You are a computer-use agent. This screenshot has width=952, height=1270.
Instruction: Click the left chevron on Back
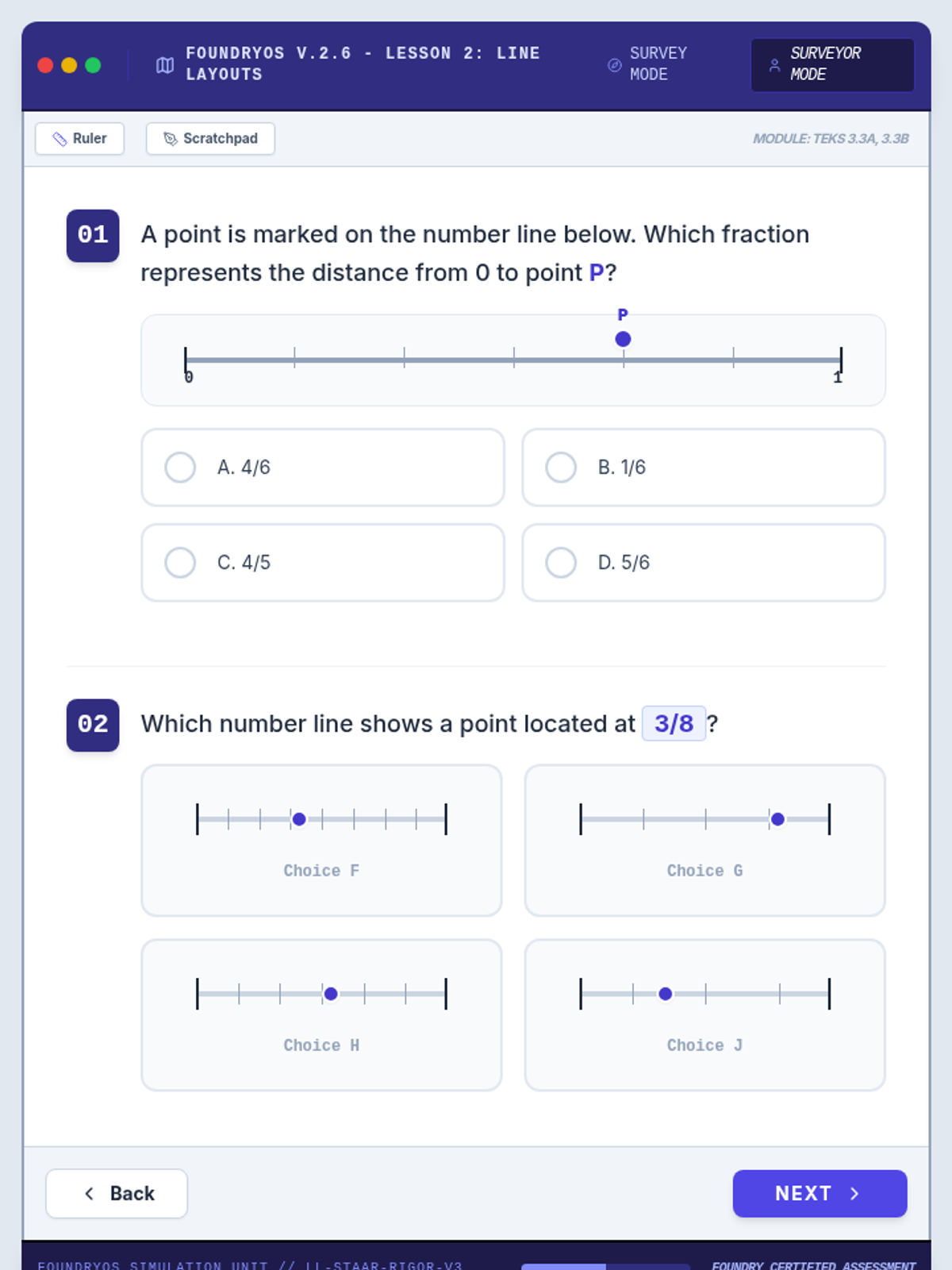tap(90, 1193)
